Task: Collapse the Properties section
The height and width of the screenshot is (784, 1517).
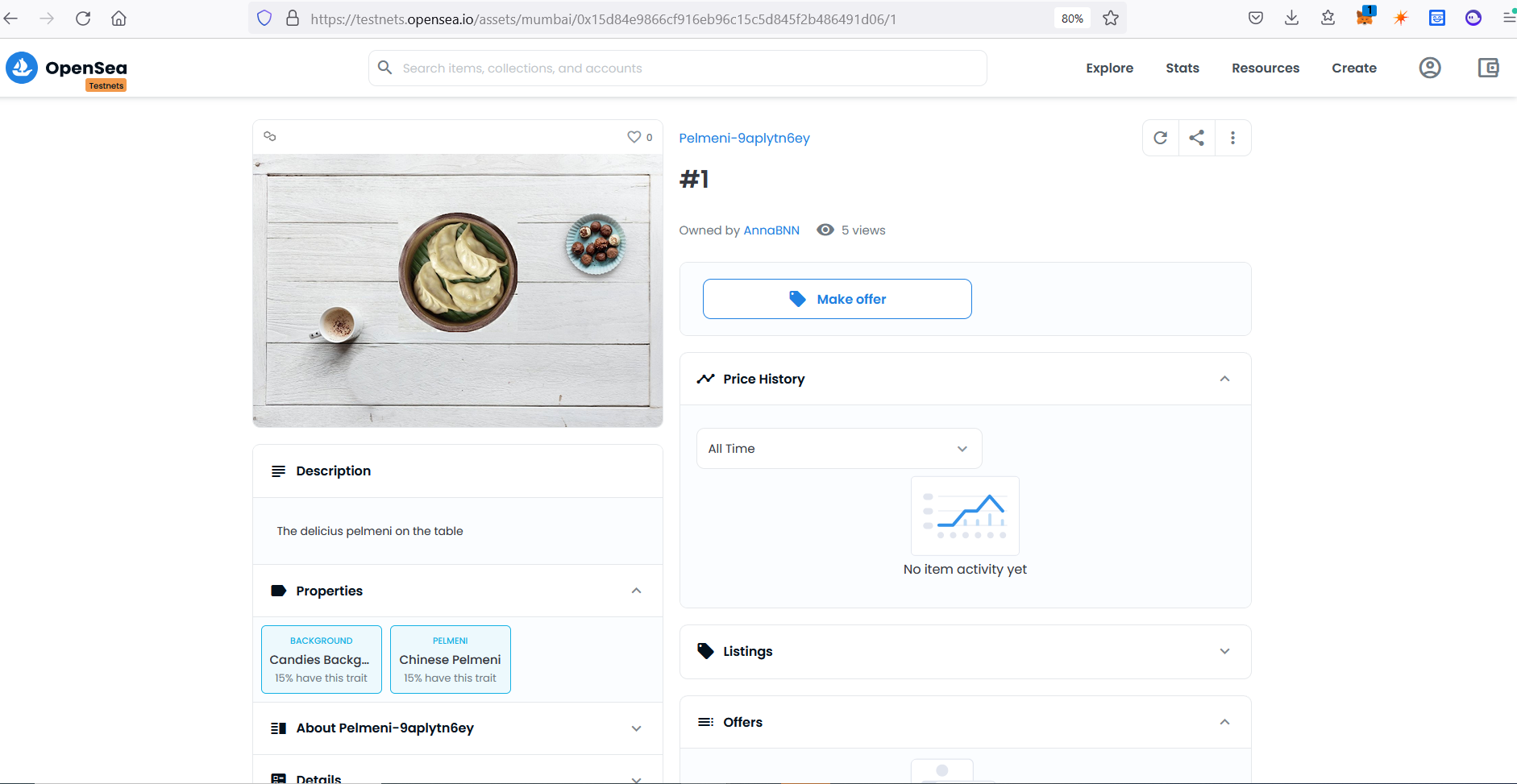Action: pyautogui.click(x=636, y=591)
